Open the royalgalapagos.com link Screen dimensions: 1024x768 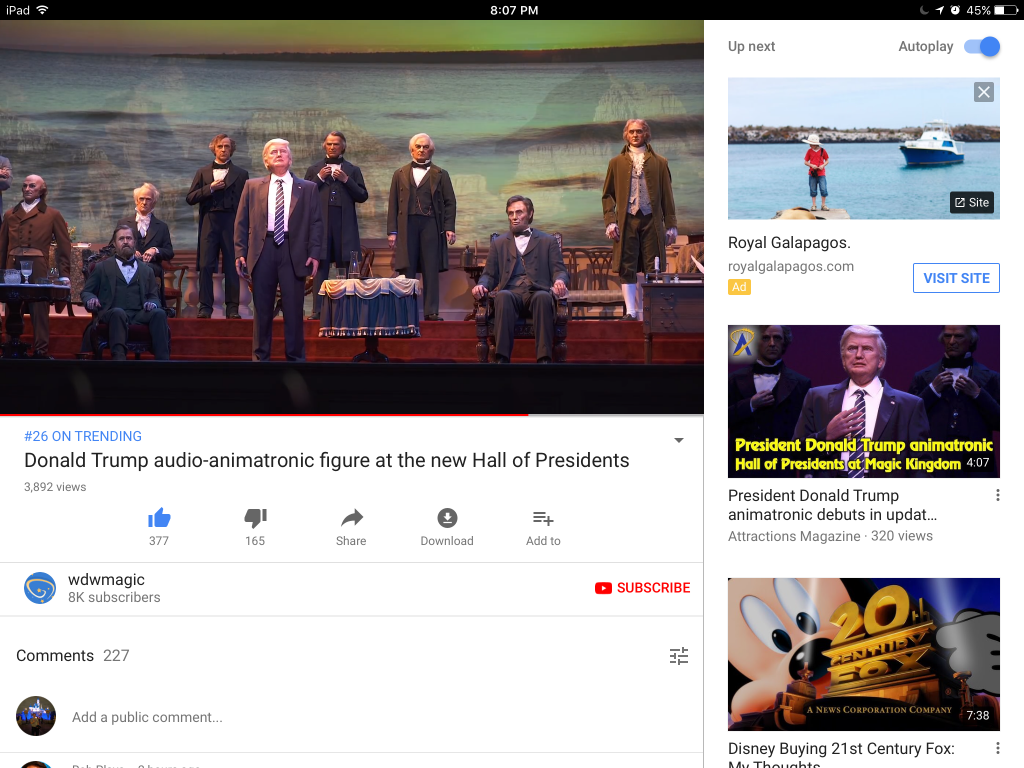pyautogui.click(x=791, y=266)
